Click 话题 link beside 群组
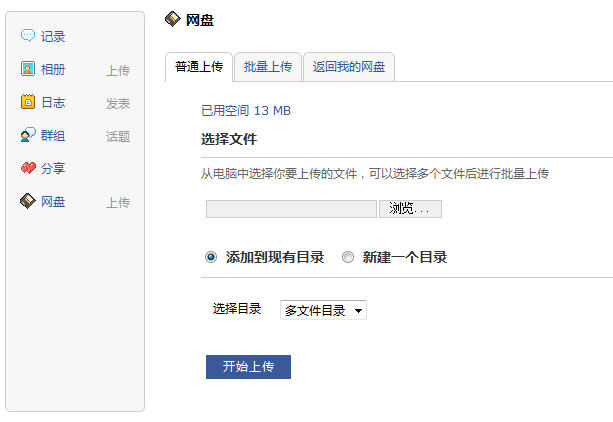The width and height of the screenshot is (613, 422). 118,136
